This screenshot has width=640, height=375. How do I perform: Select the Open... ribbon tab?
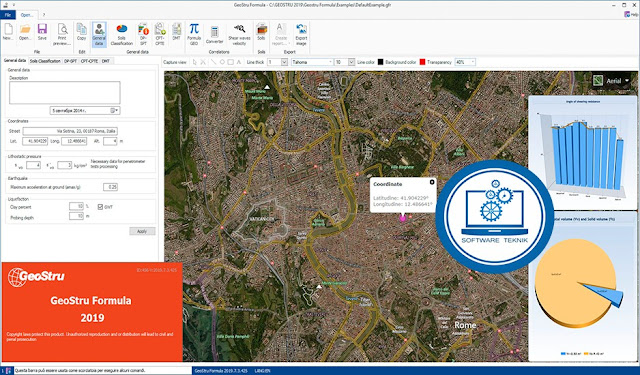[x=27, y=15]
